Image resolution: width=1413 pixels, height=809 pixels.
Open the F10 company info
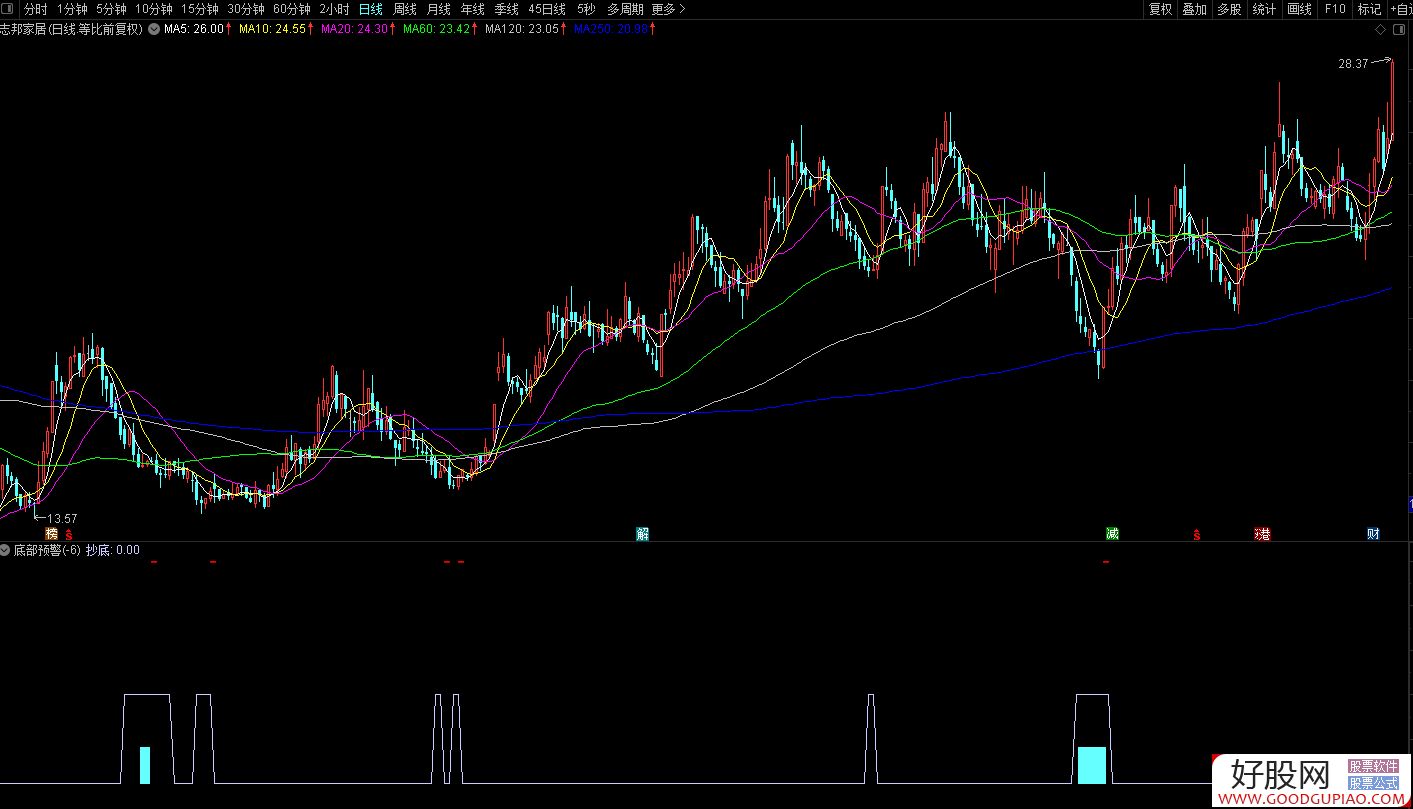tap(1335, 9)
